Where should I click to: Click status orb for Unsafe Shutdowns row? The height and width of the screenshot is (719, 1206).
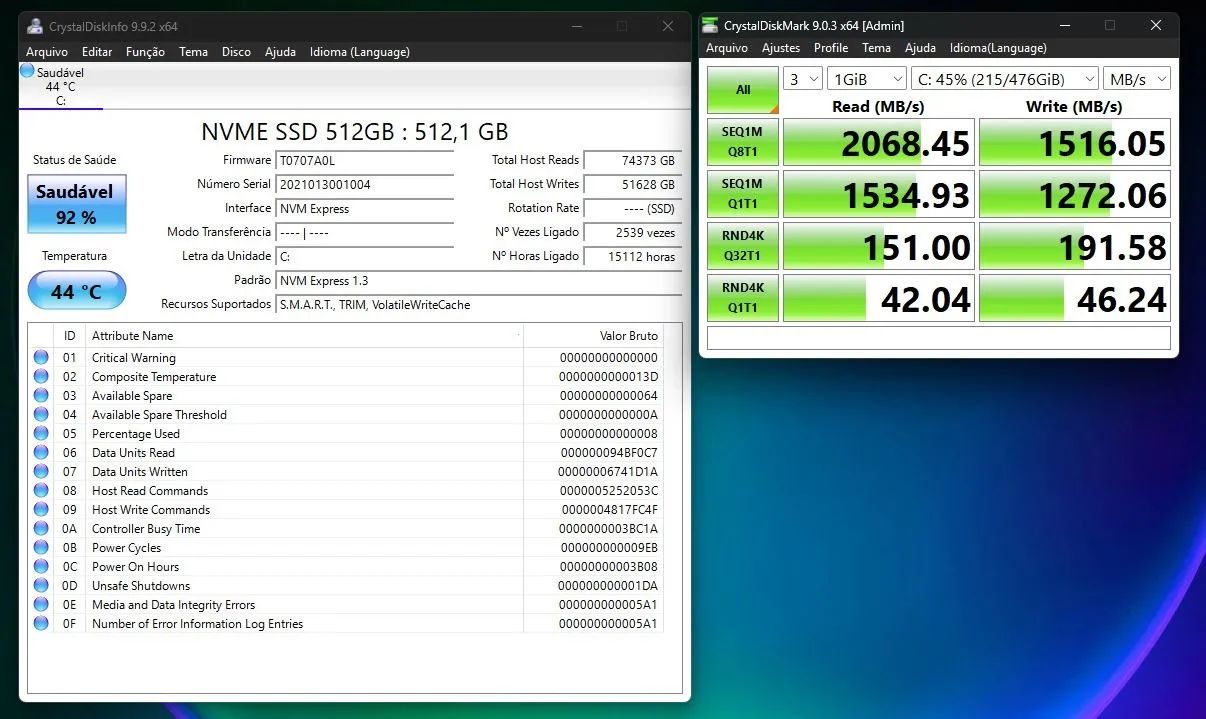tap(41, 585)
